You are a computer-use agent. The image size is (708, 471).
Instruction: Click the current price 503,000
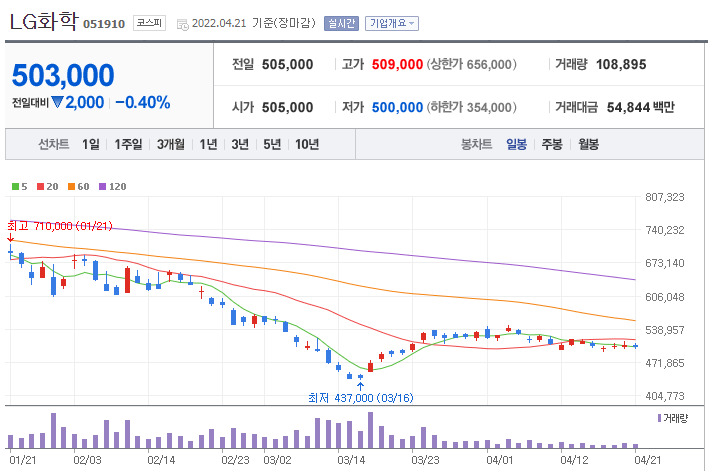pyautogui.click(x=63, y=75)
